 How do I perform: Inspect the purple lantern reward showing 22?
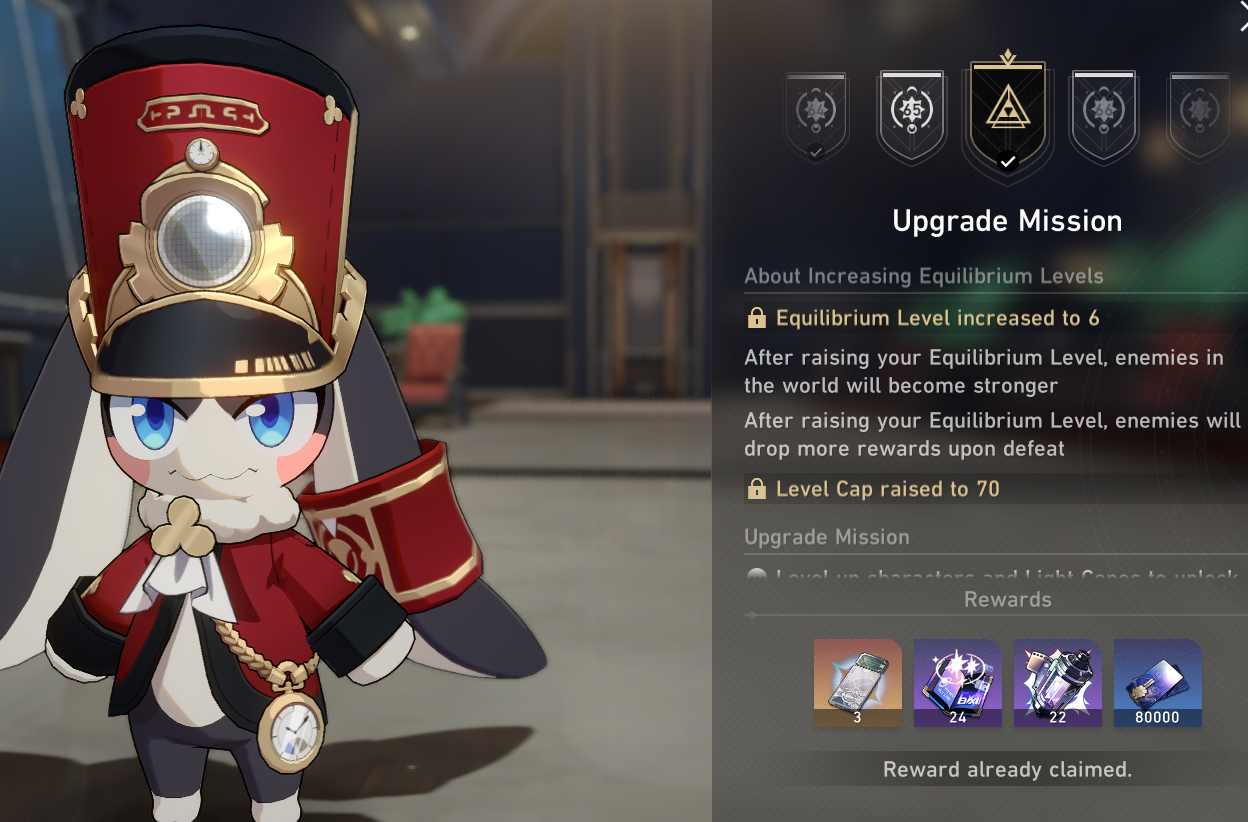pos(1058,683)
